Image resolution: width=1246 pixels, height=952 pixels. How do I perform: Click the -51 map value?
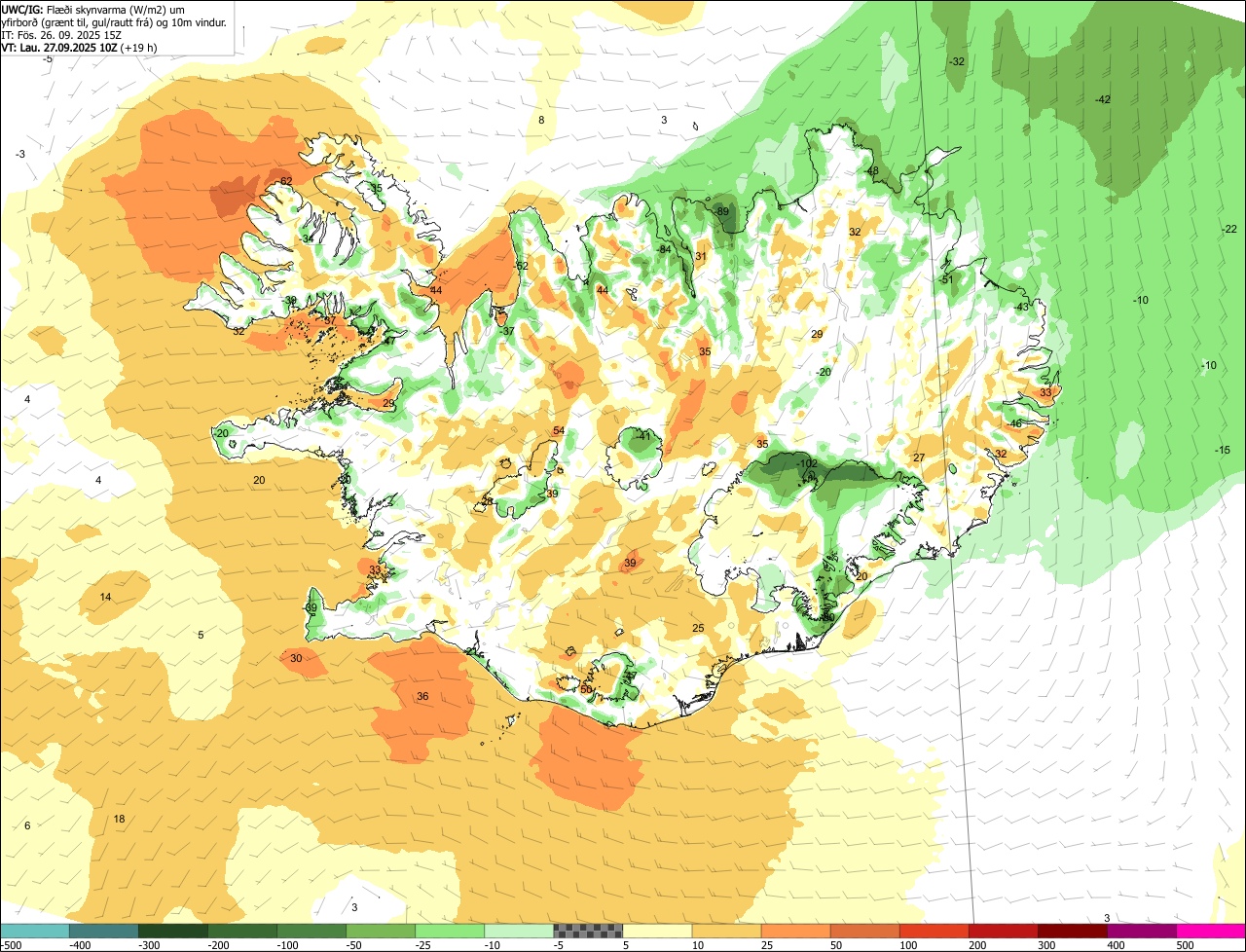coord(946,280)
